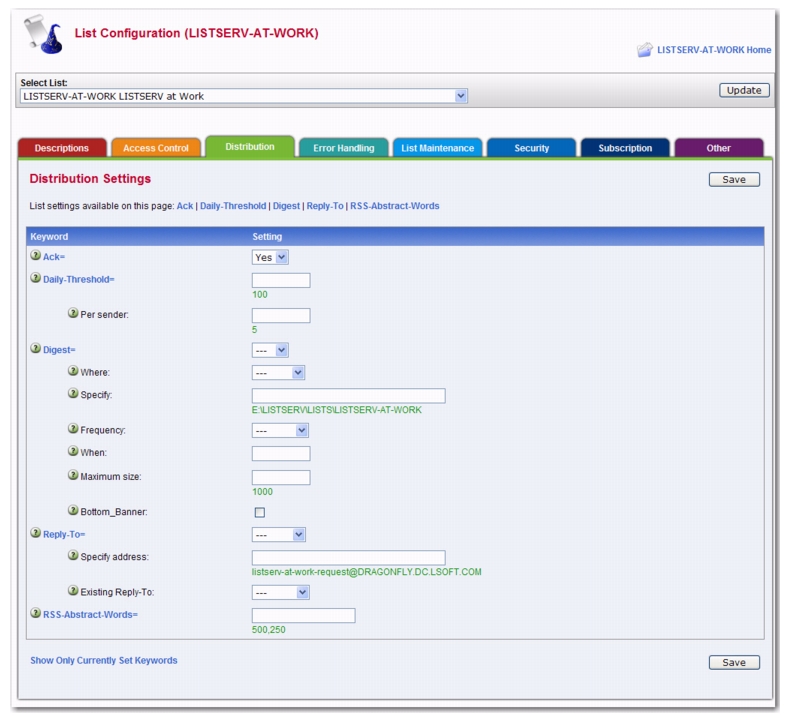Enable the Bottom_Banner checkbox
Image resolution: width=787 pixels, height=720 pixels.
pos(259,512)
